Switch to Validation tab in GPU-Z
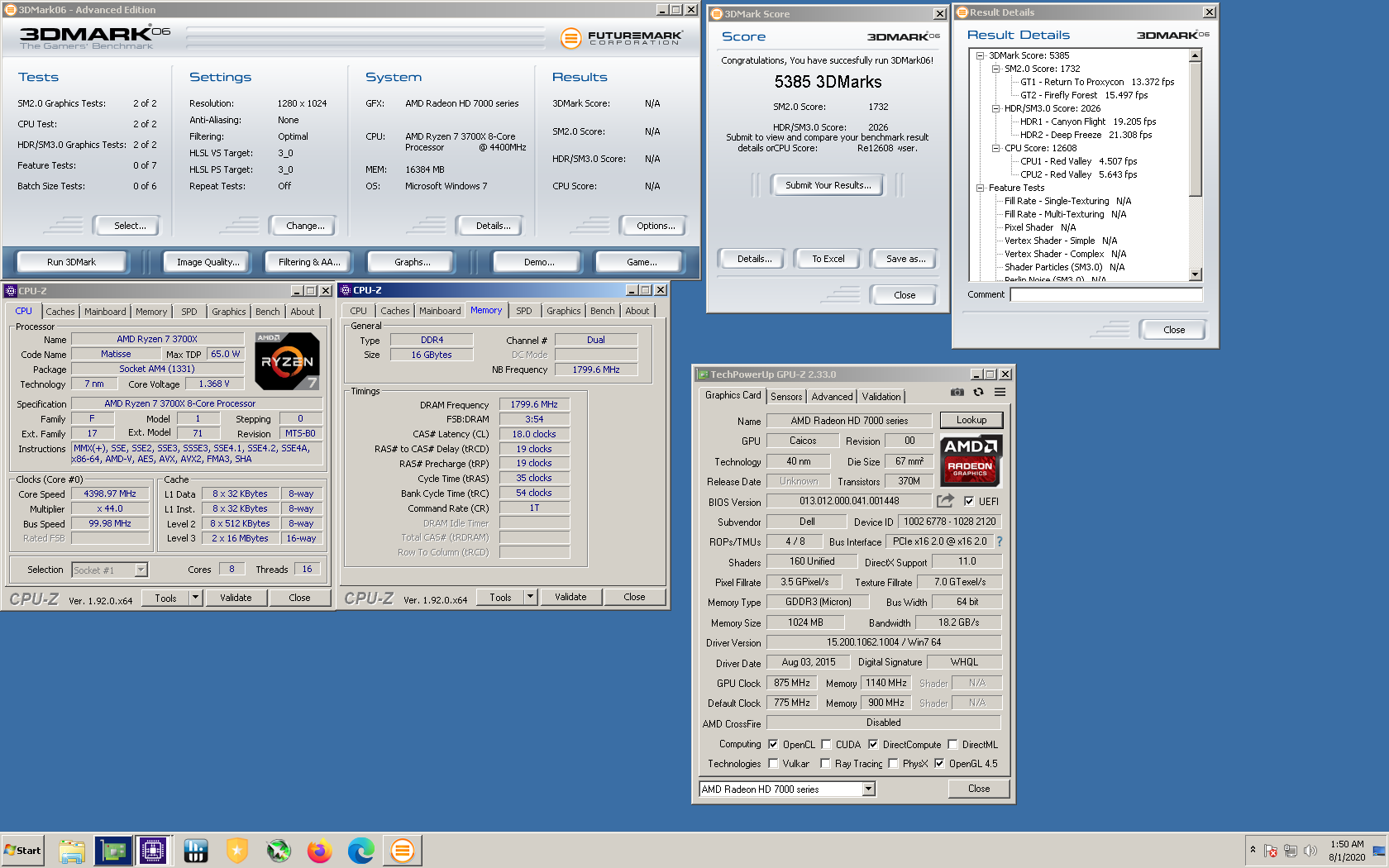1389x868 pixels. [881, 397]
